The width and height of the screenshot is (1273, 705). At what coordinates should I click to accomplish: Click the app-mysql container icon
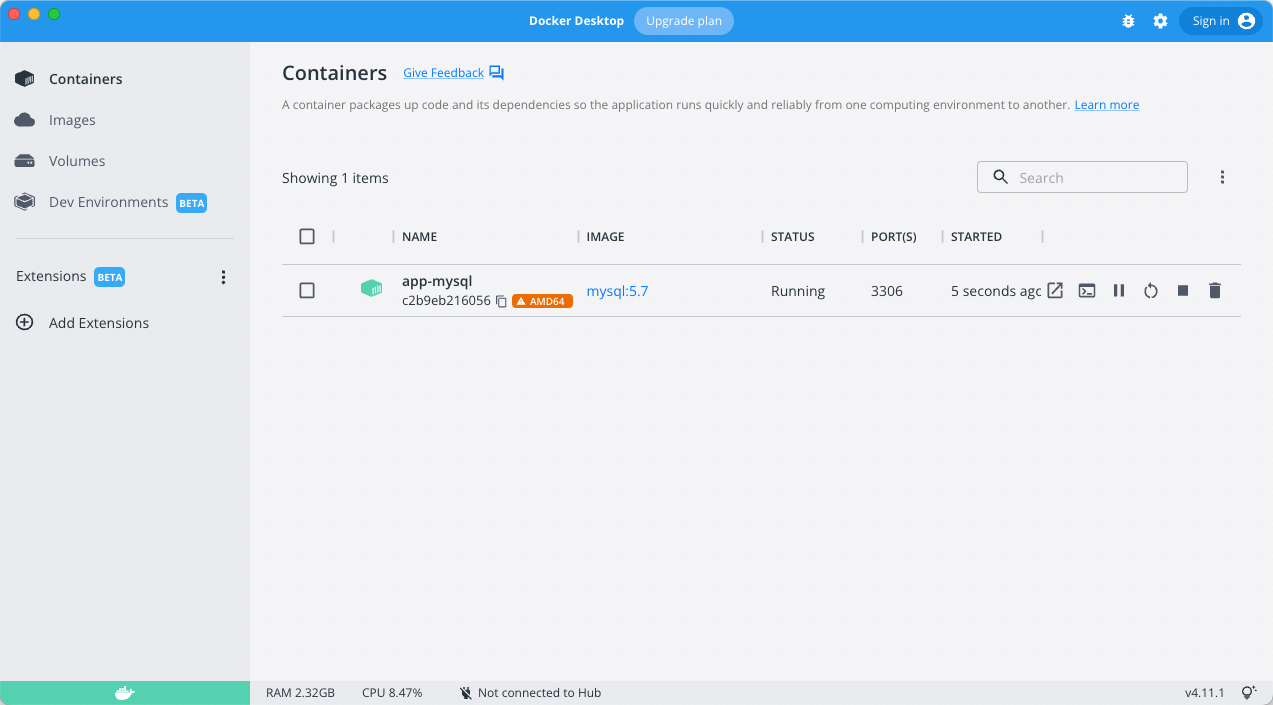[x=371, y=289]
